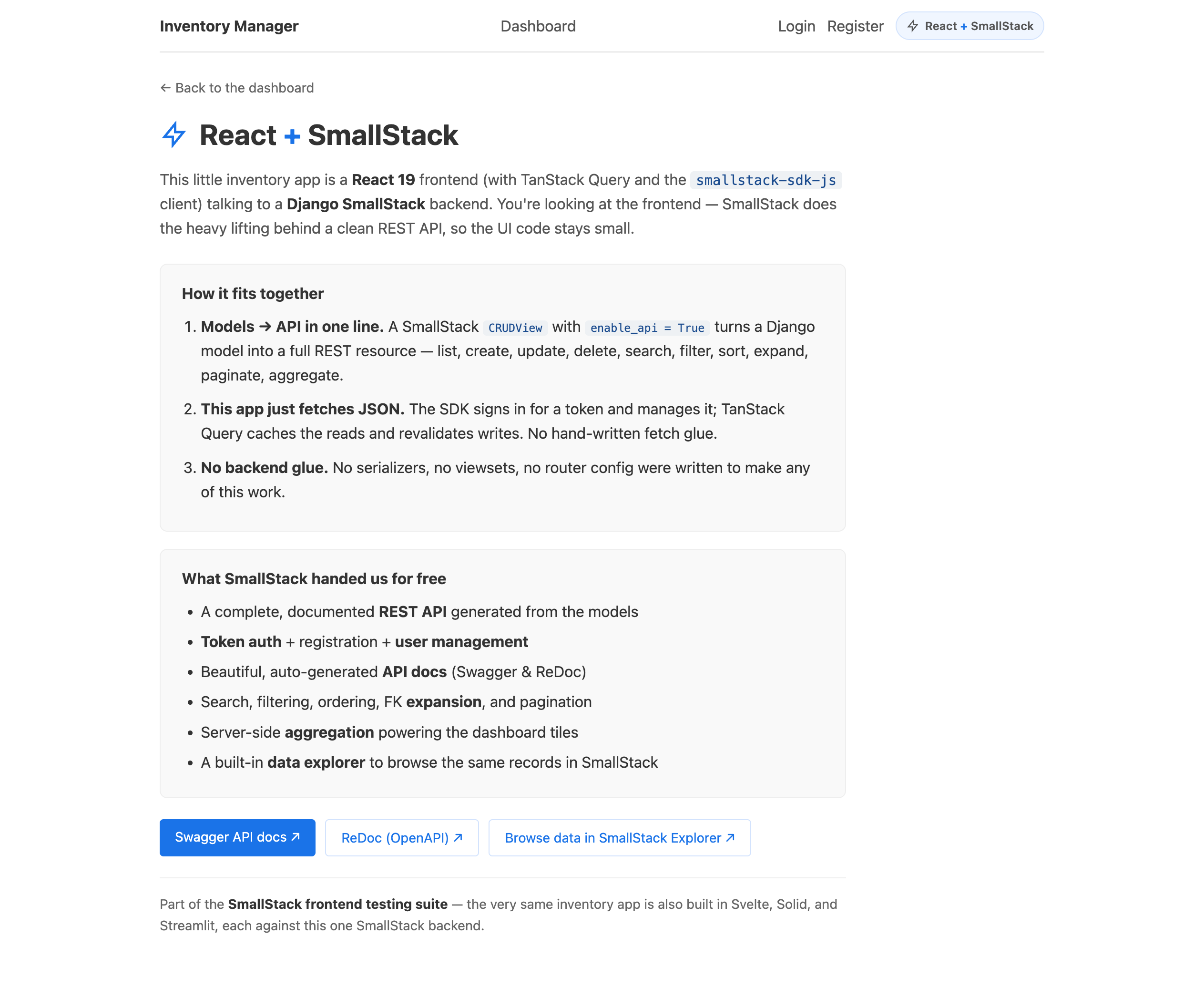Open the Dashboard nav item

538,26
